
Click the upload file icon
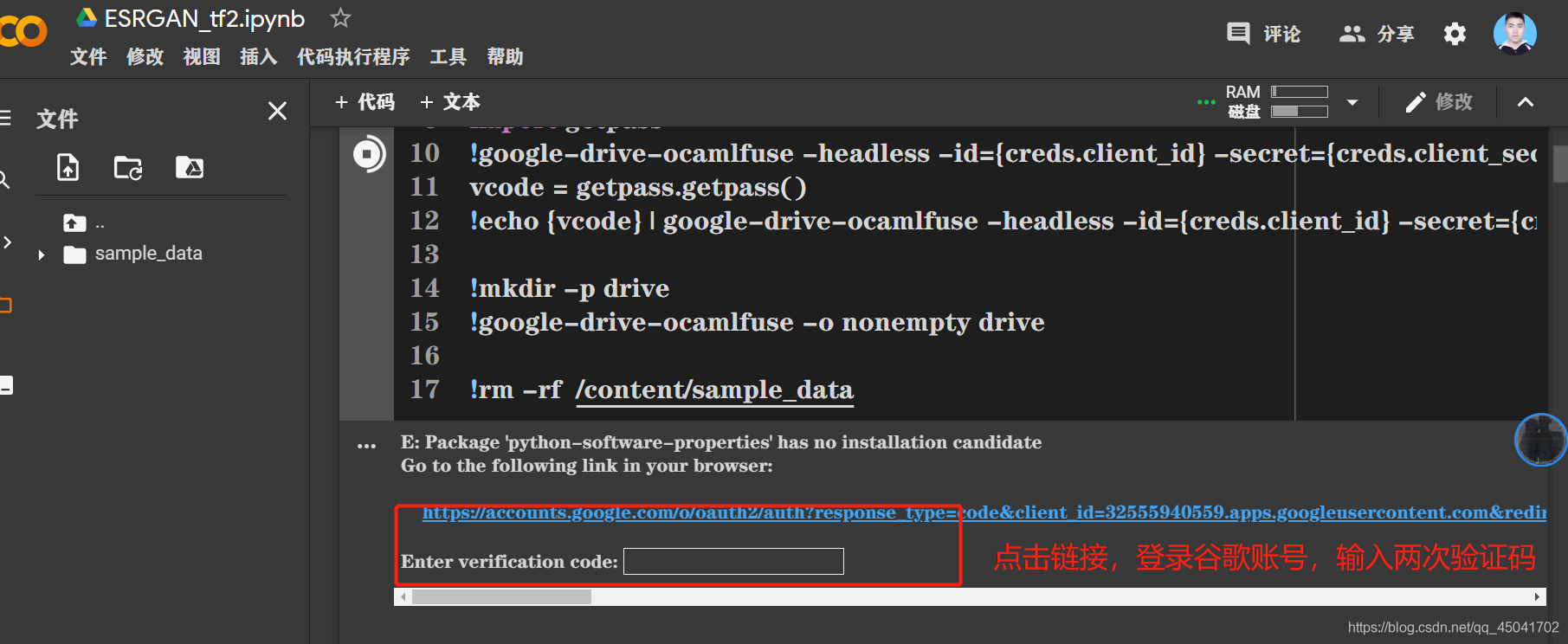tap(68, 167)
